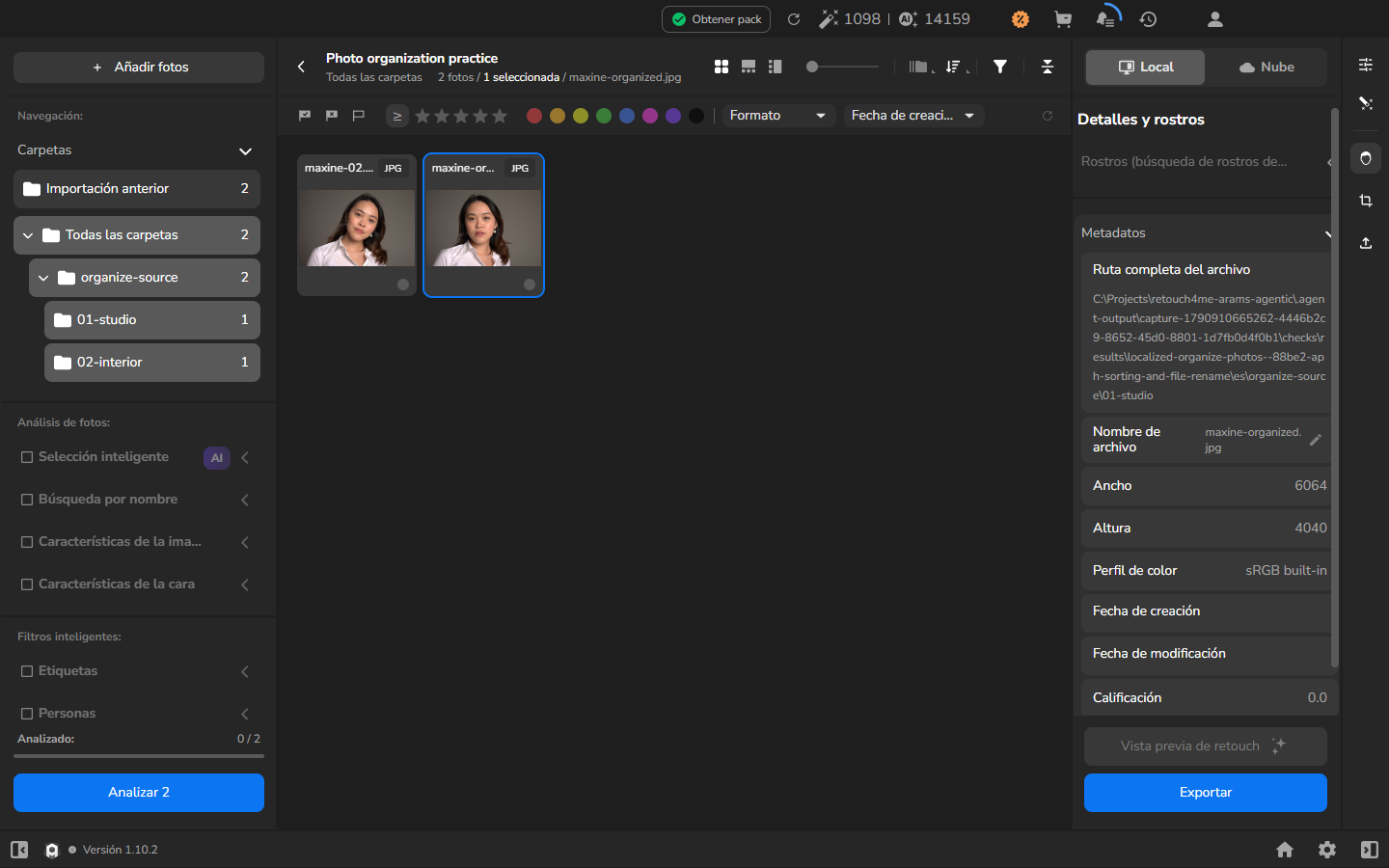Open the Formato dropdown
The height and width of the screenshot is (868, 1389).
tap(778, 116)
